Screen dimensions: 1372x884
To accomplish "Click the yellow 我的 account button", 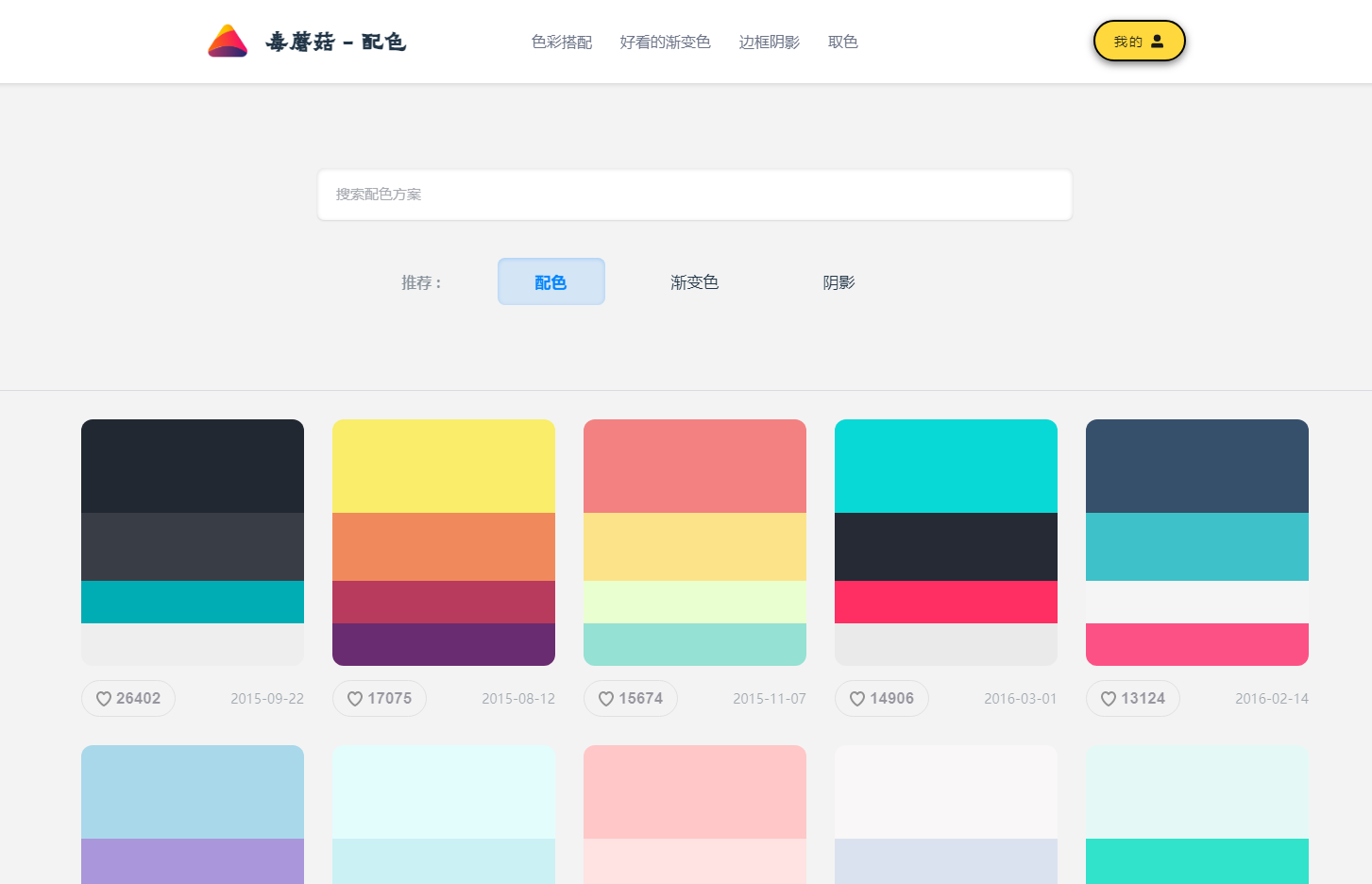I will tap(1139, 42).
